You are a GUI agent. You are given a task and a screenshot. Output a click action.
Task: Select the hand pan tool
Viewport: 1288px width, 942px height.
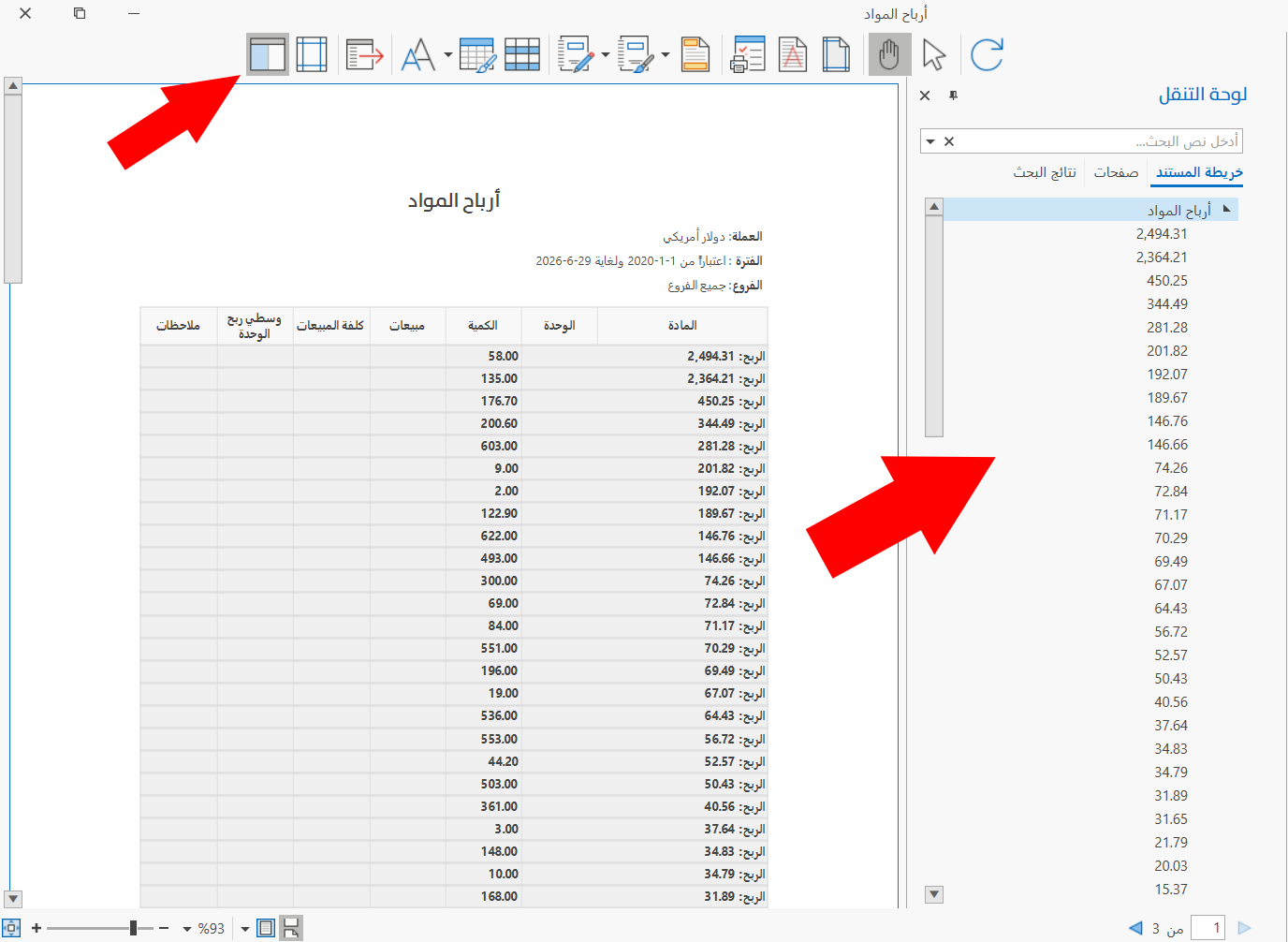[889, 54]
